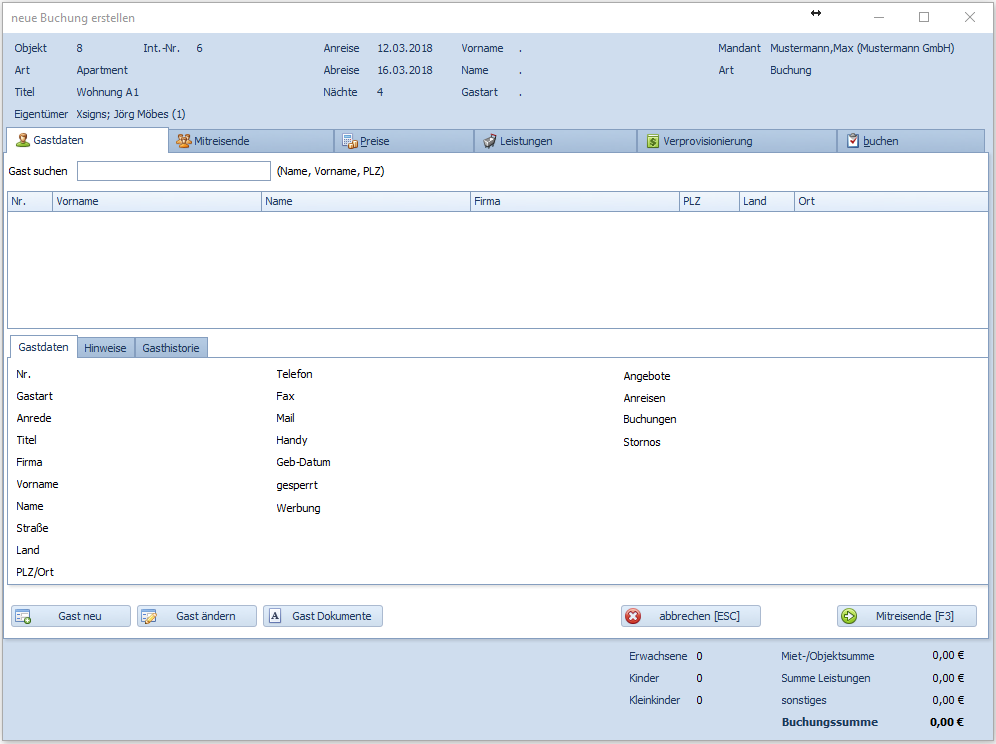
Task: Click the Werbung label
Action: point(298,508)
